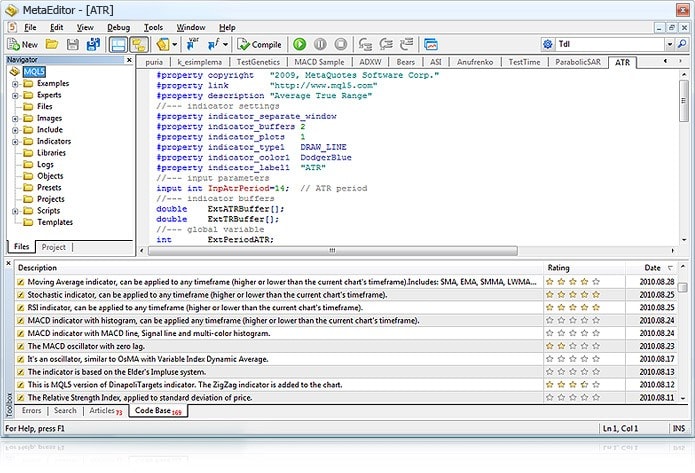Switch to the ParabolicSAR editor tab

coord(578,62)
